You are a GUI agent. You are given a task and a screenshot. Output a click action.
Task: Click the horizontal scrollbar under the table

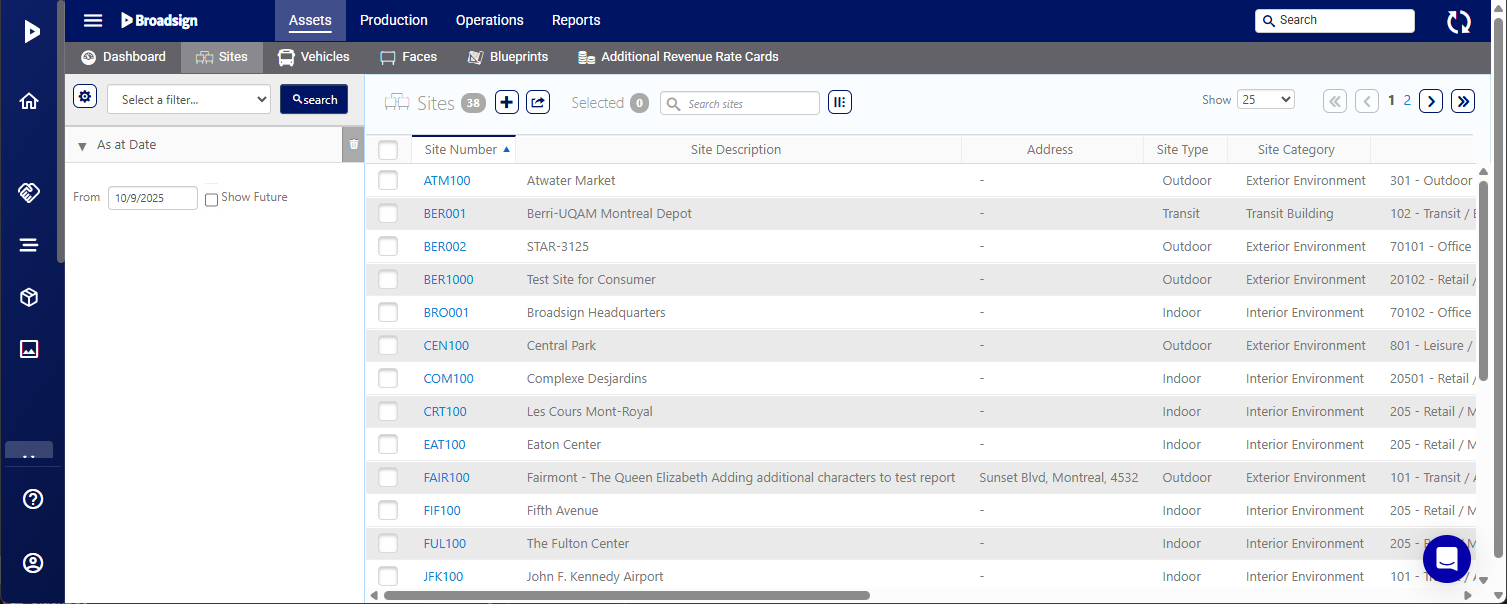click(626, 595)
